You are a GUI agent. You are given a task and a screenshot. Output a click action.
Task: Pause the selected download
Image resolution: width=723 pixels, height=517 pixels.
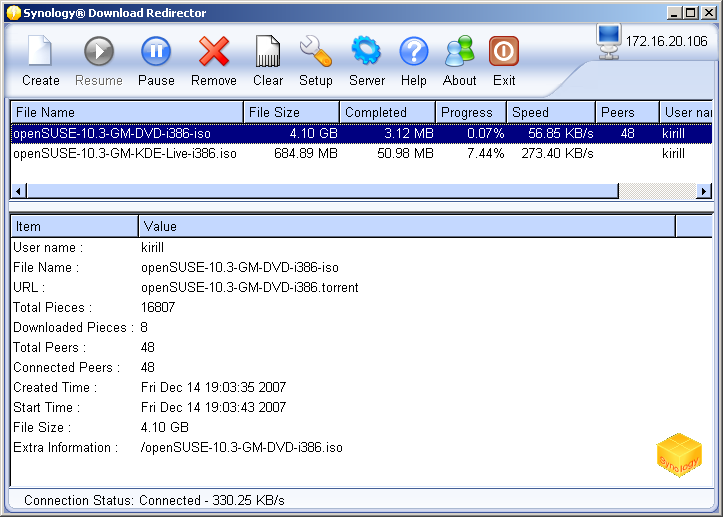tap(156, 51)
